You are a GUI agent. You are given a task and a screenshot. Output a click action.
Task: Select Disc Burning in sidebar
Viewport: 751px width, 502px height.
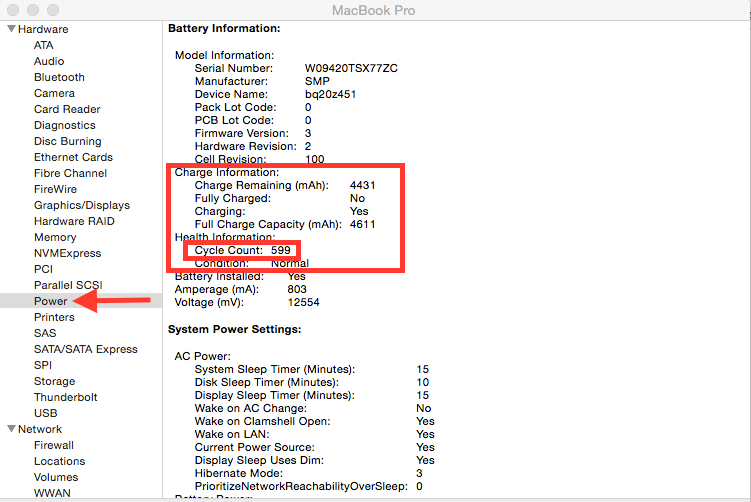click(x=68, y=141)
